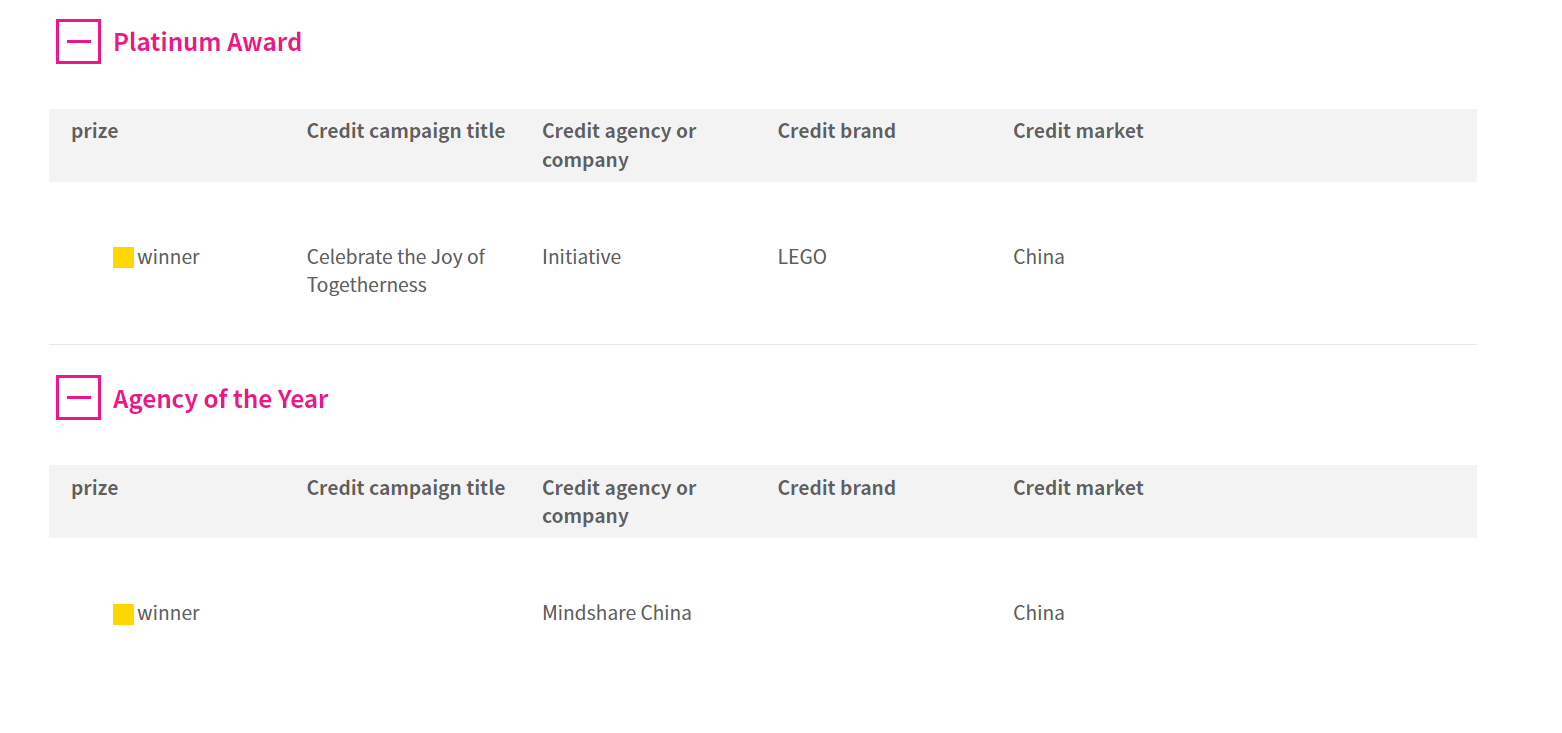Click the yellow winner swatch for LEGO row
This screenshot has height=733, width=1562.
[x=123, y=257]
